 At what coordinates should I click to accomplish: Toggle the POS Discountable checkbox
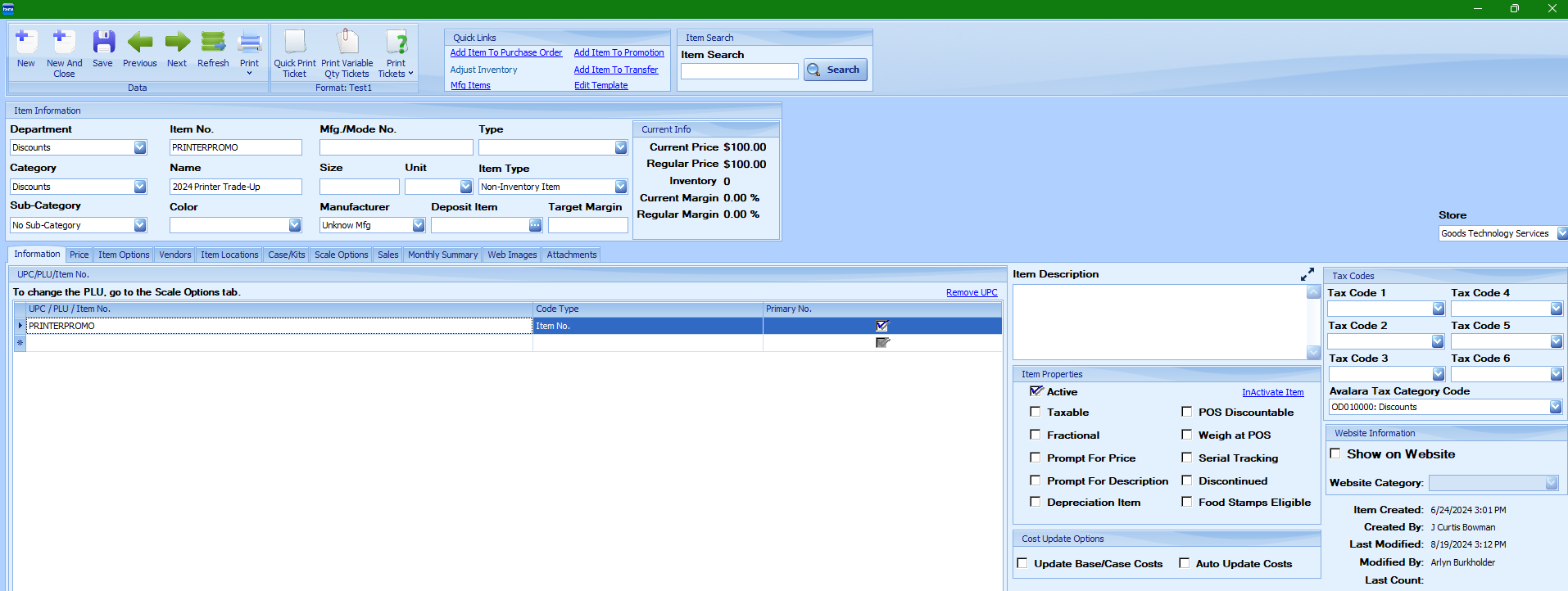pos(1186,412)
